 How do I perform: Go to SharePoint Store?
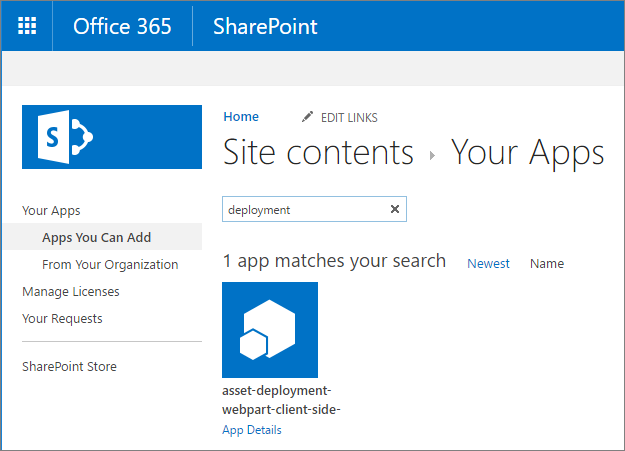[x=69, y=367]
